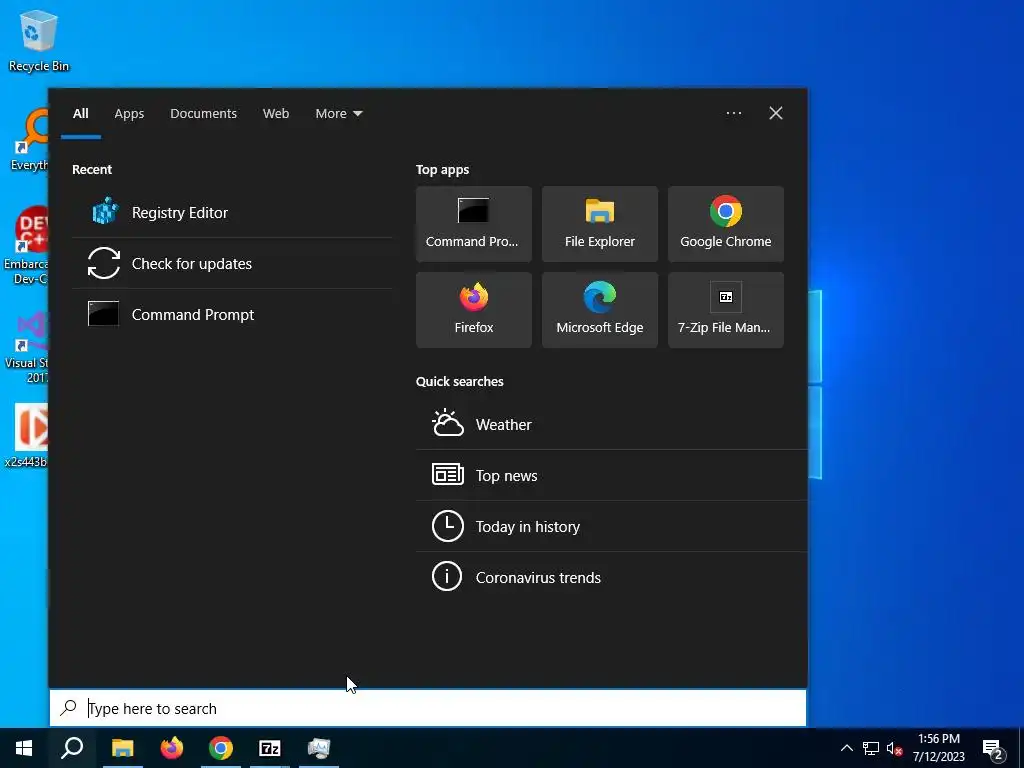The image size is (1024, 768).
Task: Select the Recycle Bin desktop icon
Action: (x=39, y=41)
